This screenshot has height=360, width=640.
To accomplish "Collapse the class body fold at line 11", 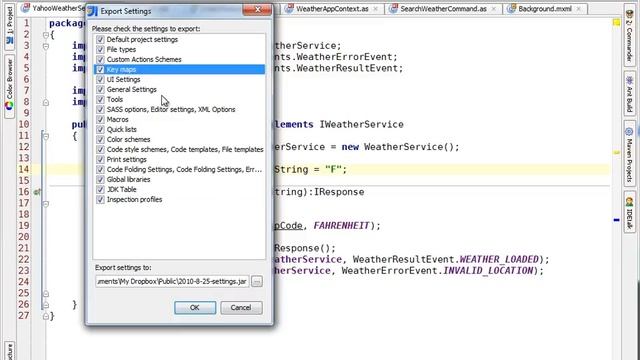I will click(46, 136).
